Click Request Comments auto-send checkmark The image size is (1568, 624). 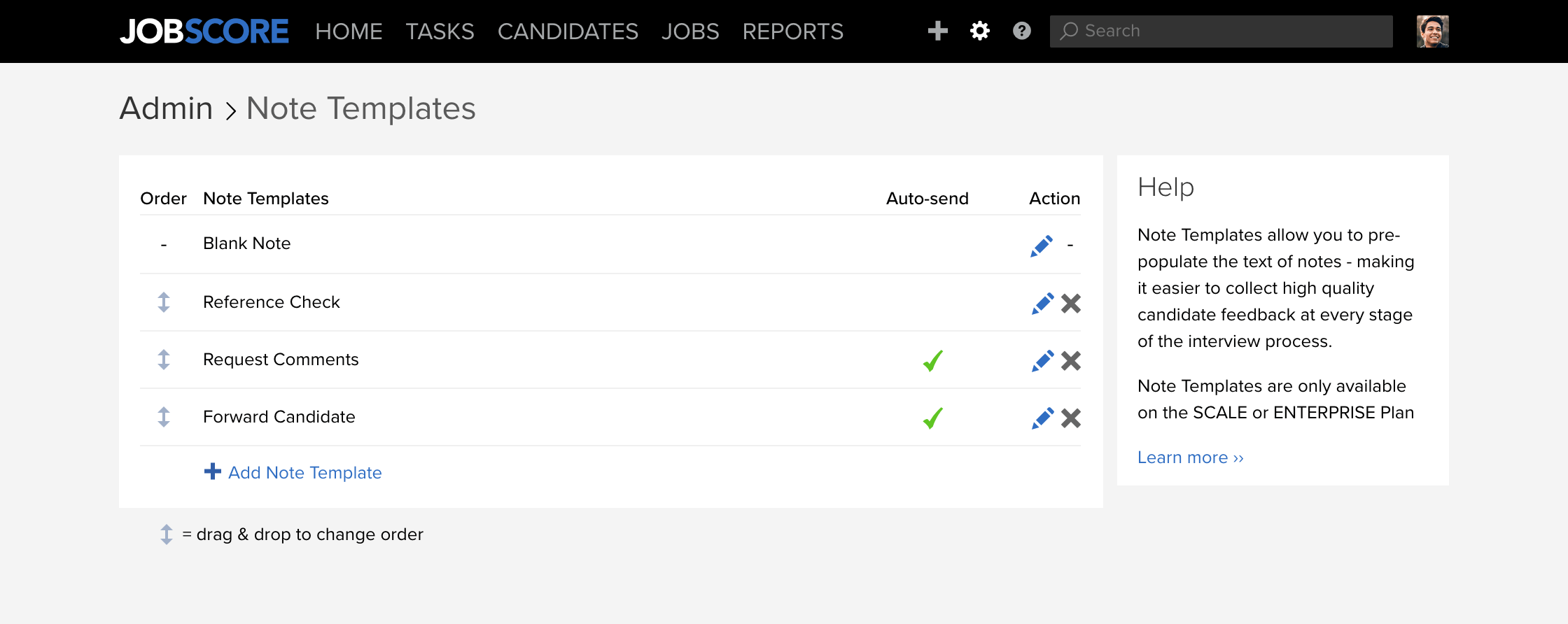[933, 360]
